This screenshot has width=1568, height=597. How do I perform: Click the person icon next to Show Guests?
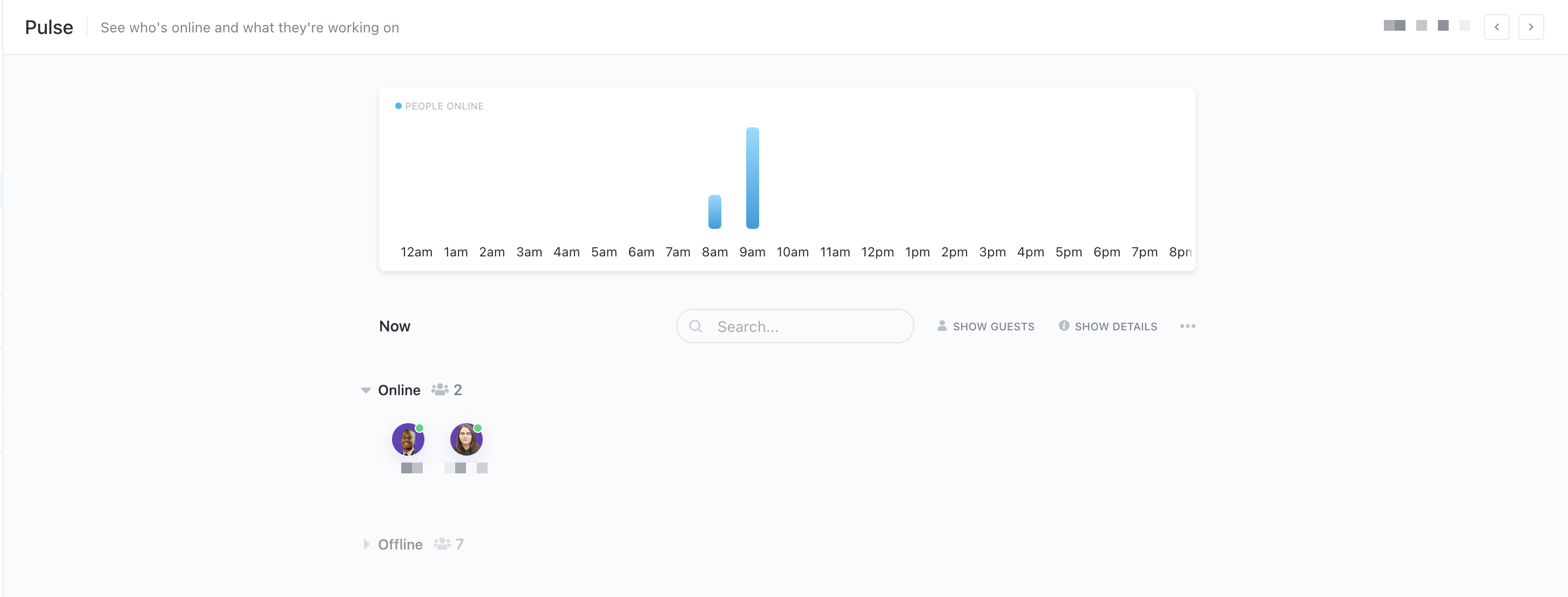coord(942,325)
